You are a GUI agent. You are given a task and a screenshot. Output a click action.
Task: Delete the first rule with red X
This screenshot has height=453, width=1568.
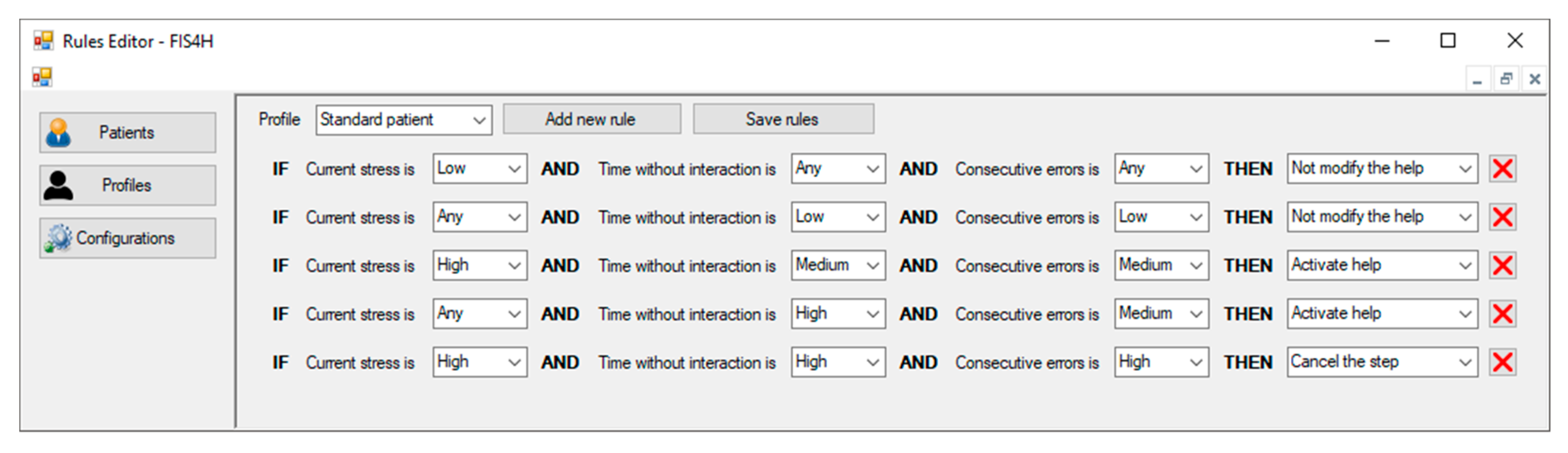coord(1502,169)
